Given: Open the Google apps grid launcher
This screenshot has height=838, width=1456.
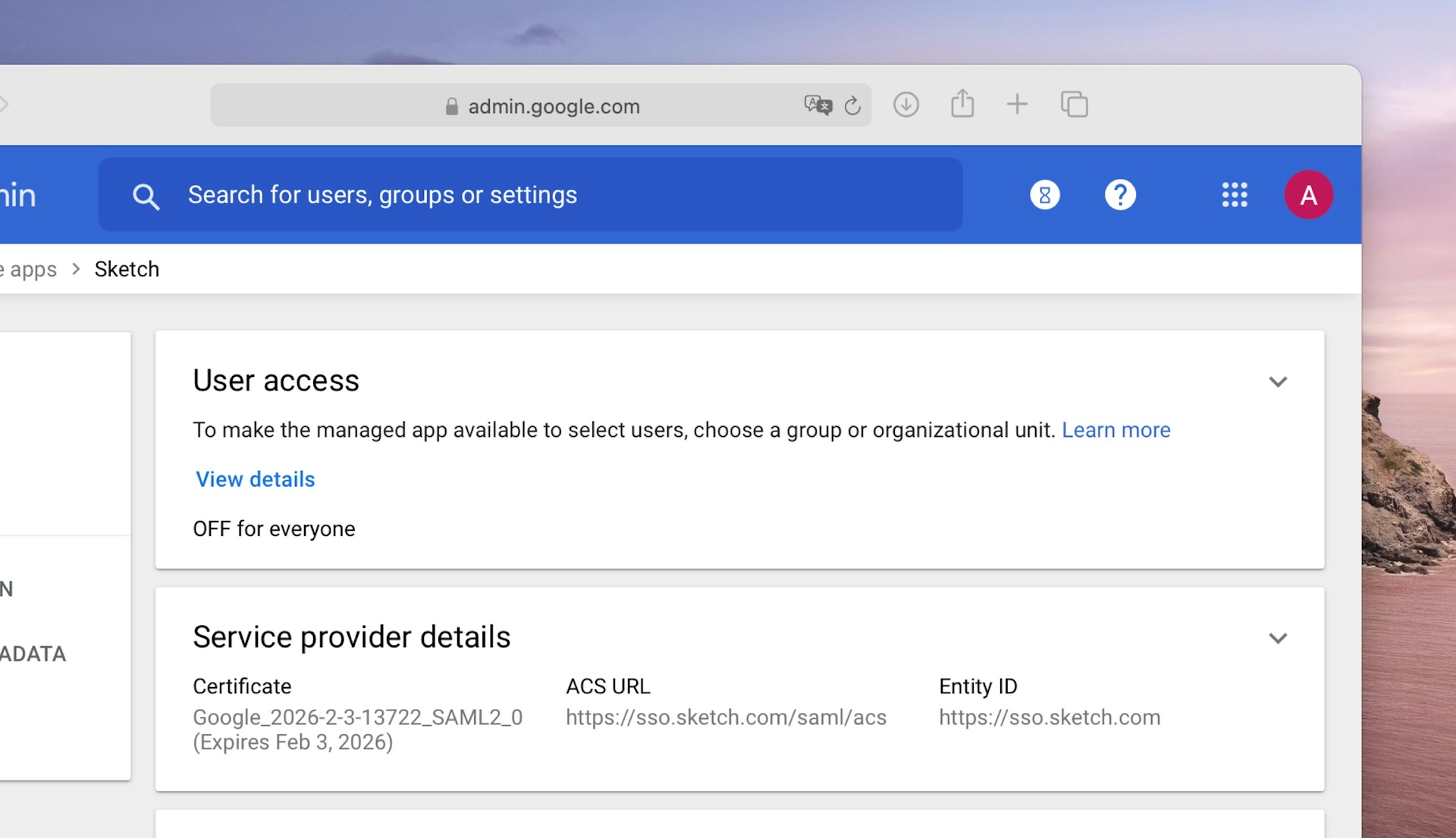Looking at the screenshot, I should click(x=1234, y=195).
